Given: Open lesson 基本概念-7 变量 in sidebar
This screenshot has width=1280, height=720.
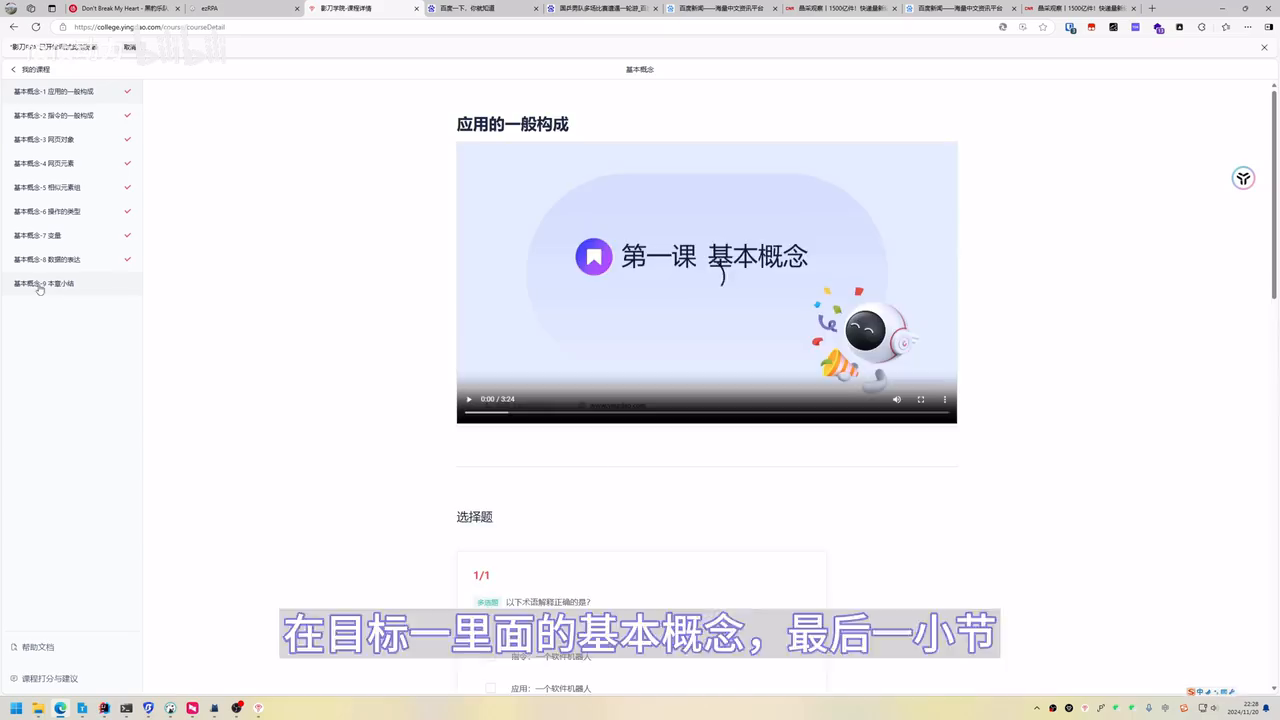Looking at the screenshot, I should [x=38, y=236].
